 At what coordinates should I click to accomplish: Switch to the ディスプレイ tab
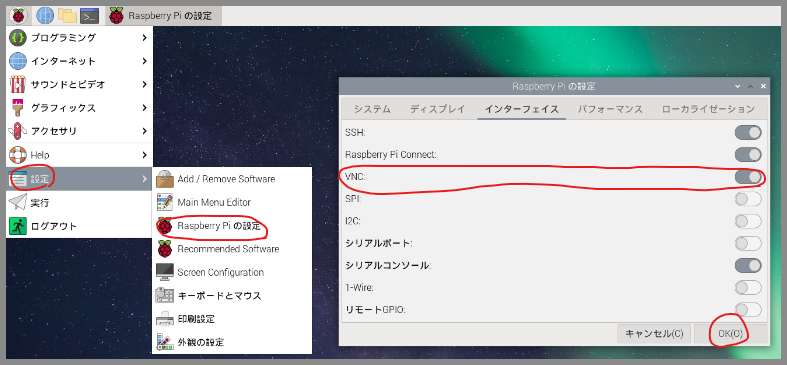(438, 109)
